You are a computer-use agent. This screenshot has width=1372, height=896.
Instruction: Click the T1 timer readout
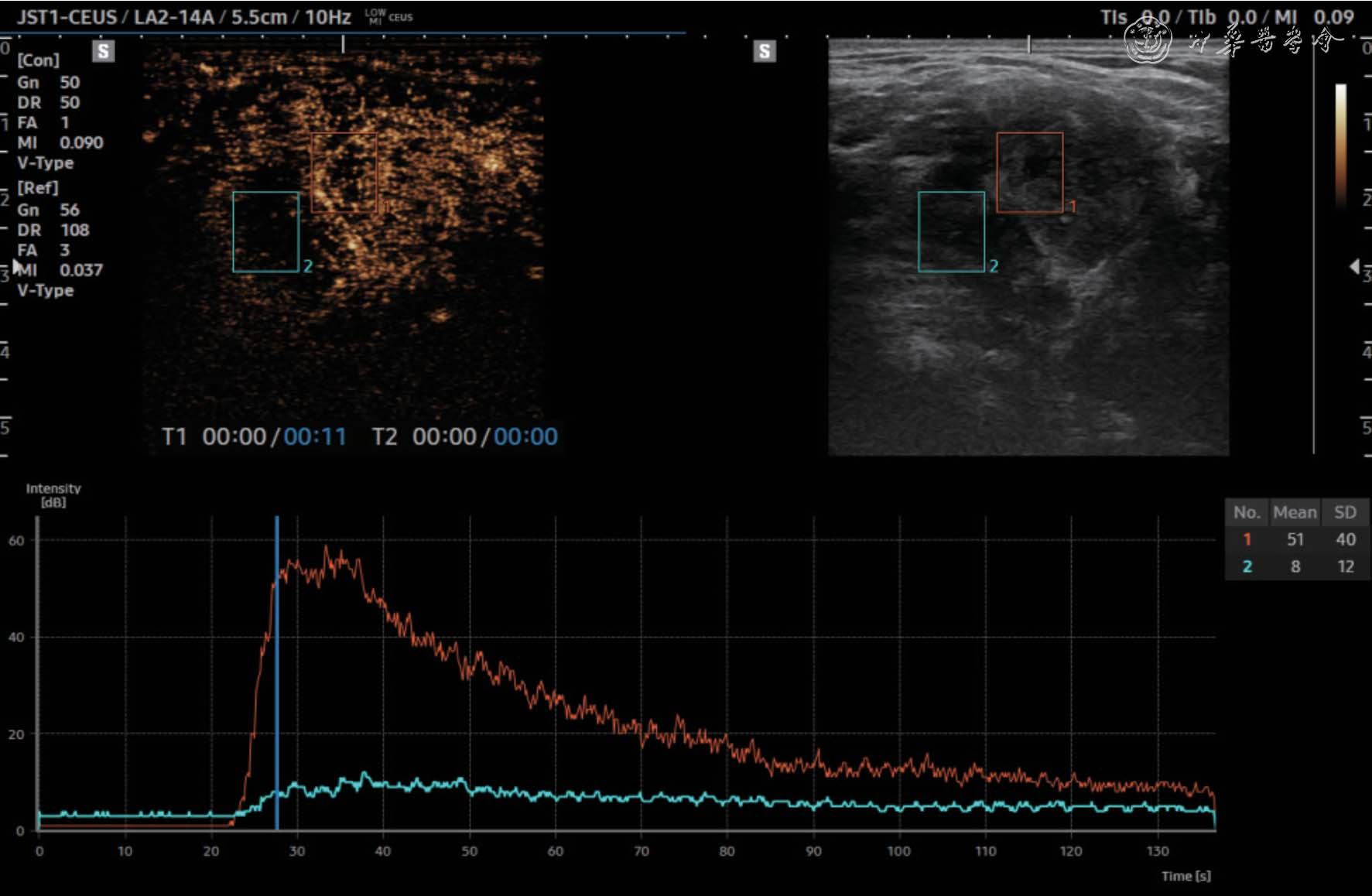pyautogui.click(x=254, y=436)
